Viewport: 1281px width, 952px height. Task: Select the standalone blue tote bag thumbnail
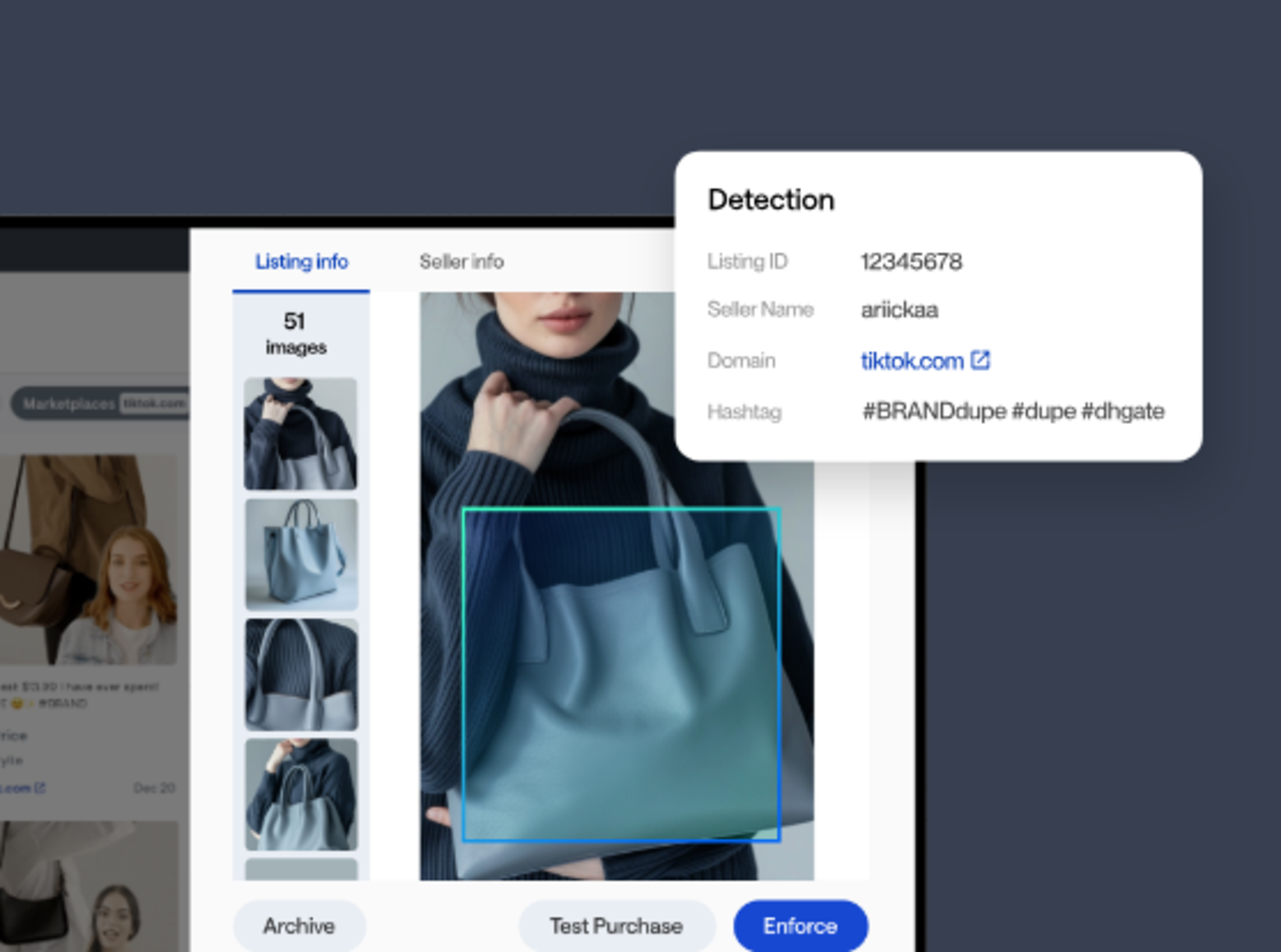(301, 554)
